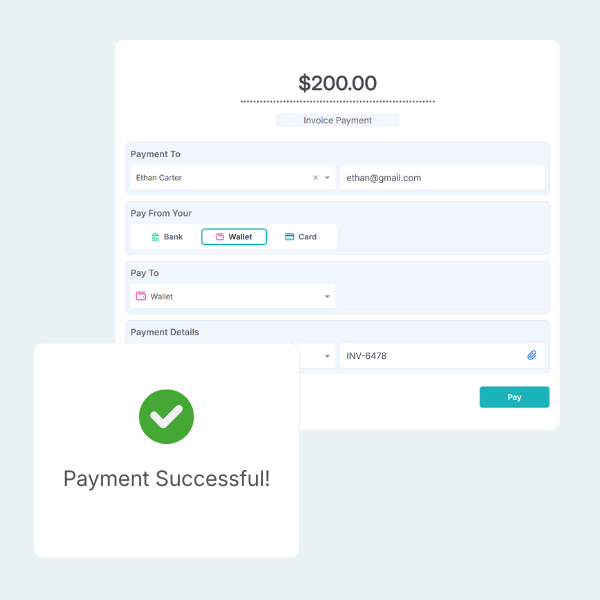Image resolution: width=600 pixels, height=600 pixels.
Task: Click the ethan@gmail.com email field
Action: 442,178
